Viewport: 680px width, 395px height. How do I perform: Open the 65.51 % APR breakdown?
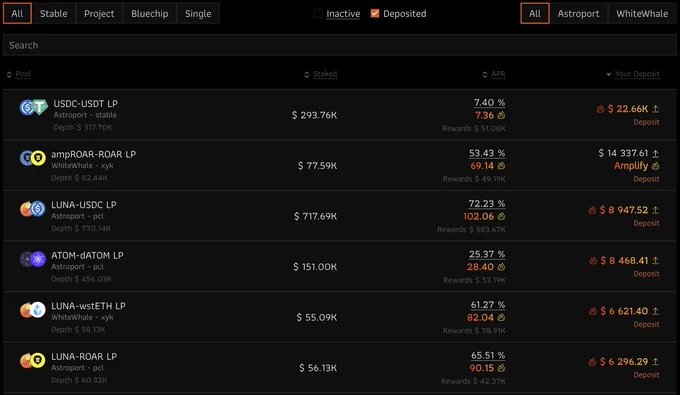pos(488,356)
